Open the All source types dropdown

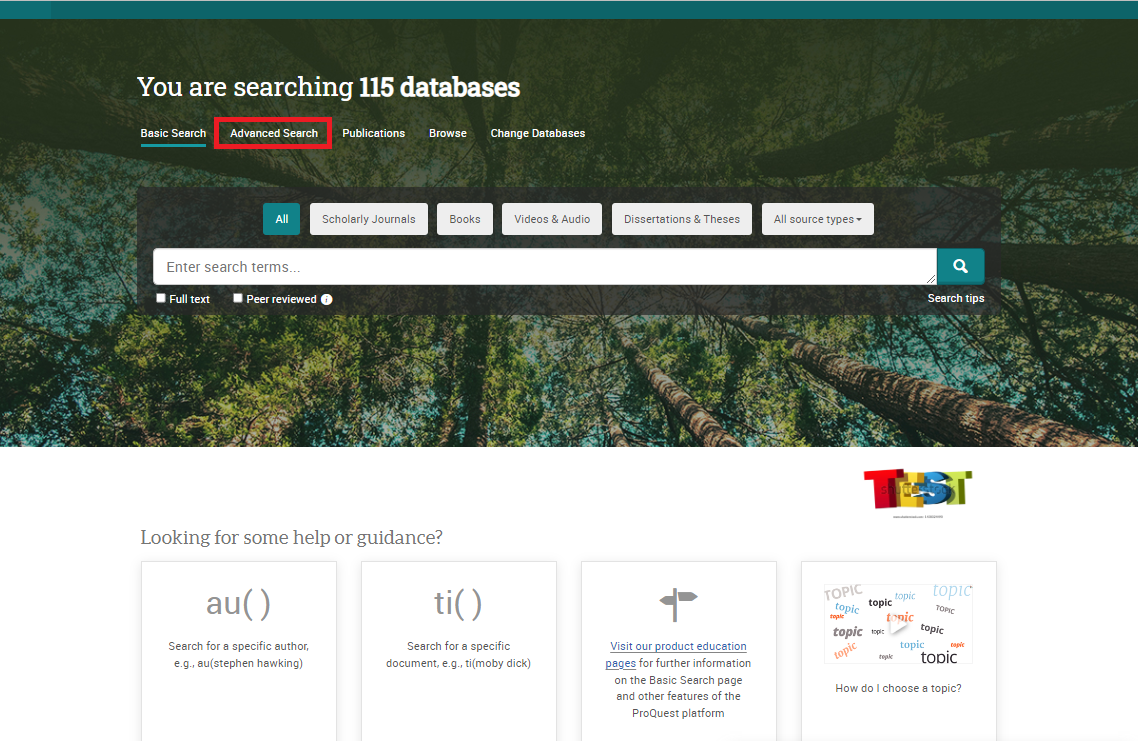(x=817, y=218)
